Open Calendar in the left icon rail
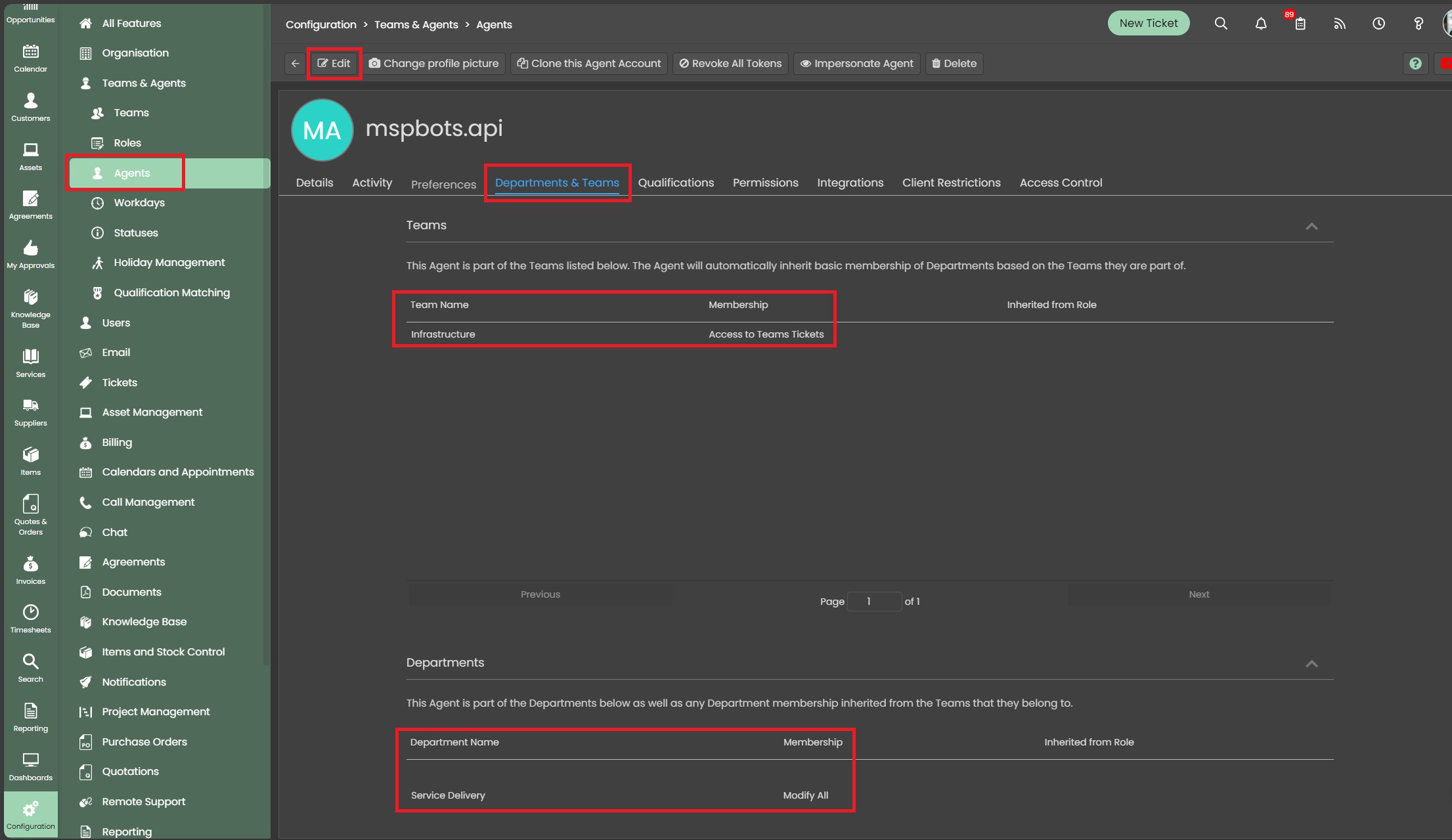This screenshot has height=840, width=1452. [30, 58]
